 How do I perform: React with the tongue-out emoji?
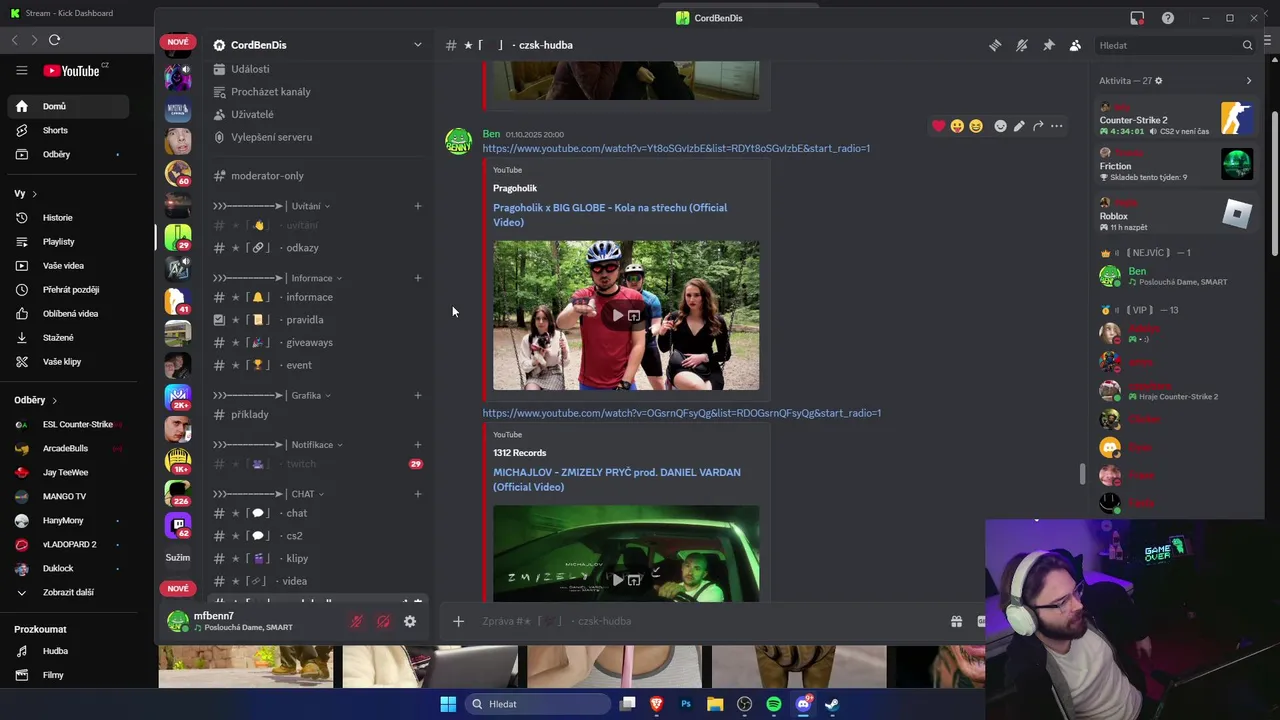[957, 126]
